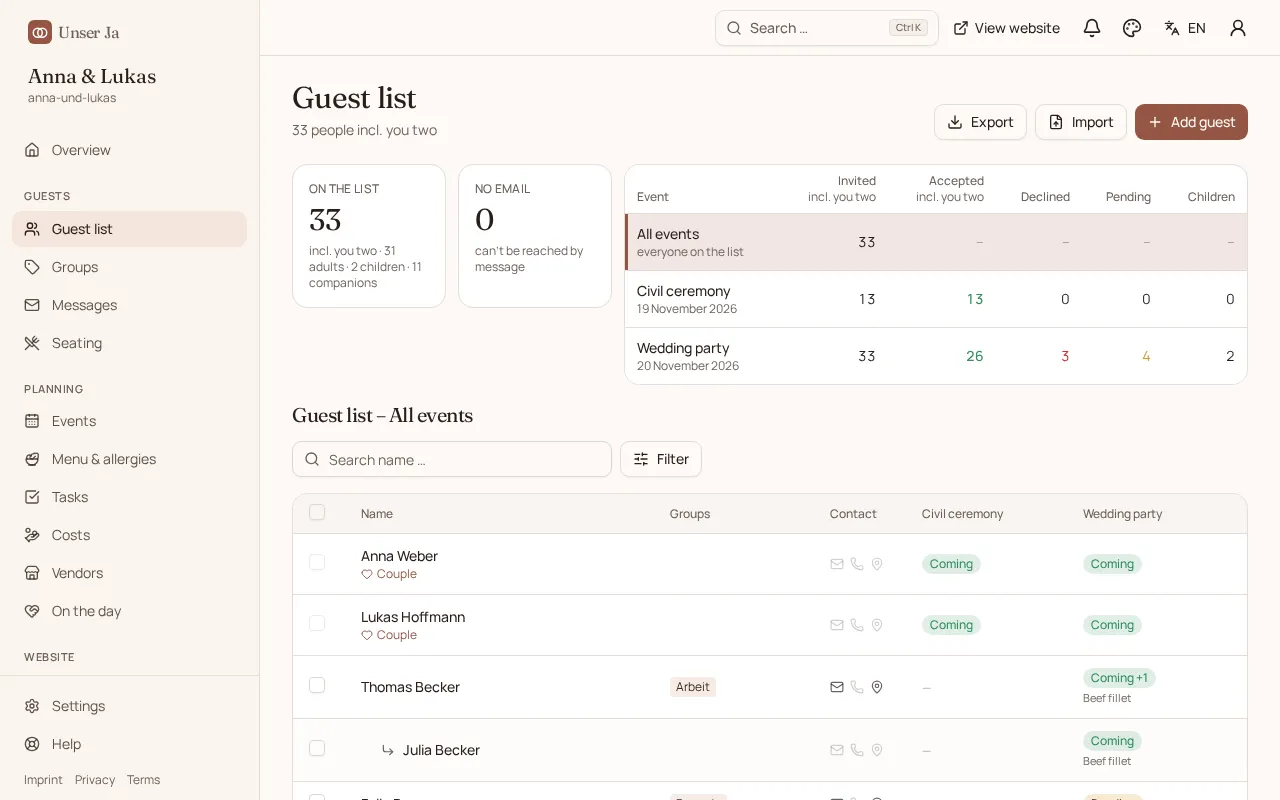Click location pin icon in Lukas Hoffmann row
Screen dimensions: 1280x800
(x=877, y=625)
